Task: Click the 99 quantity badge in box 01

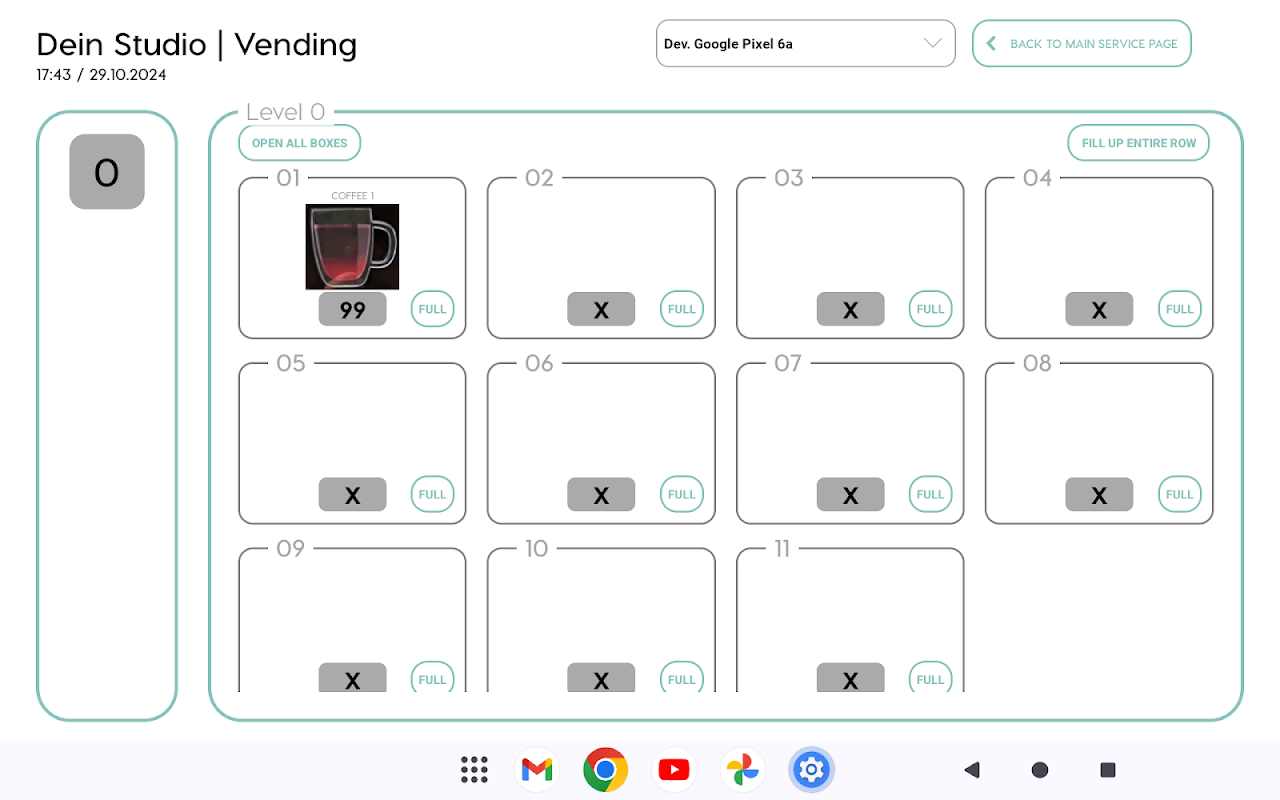Action: 353,309
